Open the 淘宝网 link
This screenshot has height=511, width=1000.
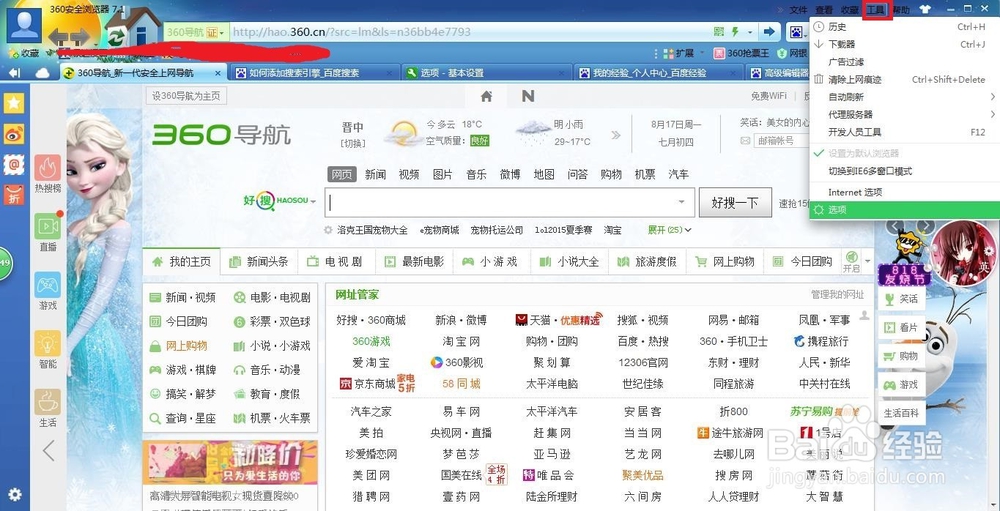click(461, 341)
